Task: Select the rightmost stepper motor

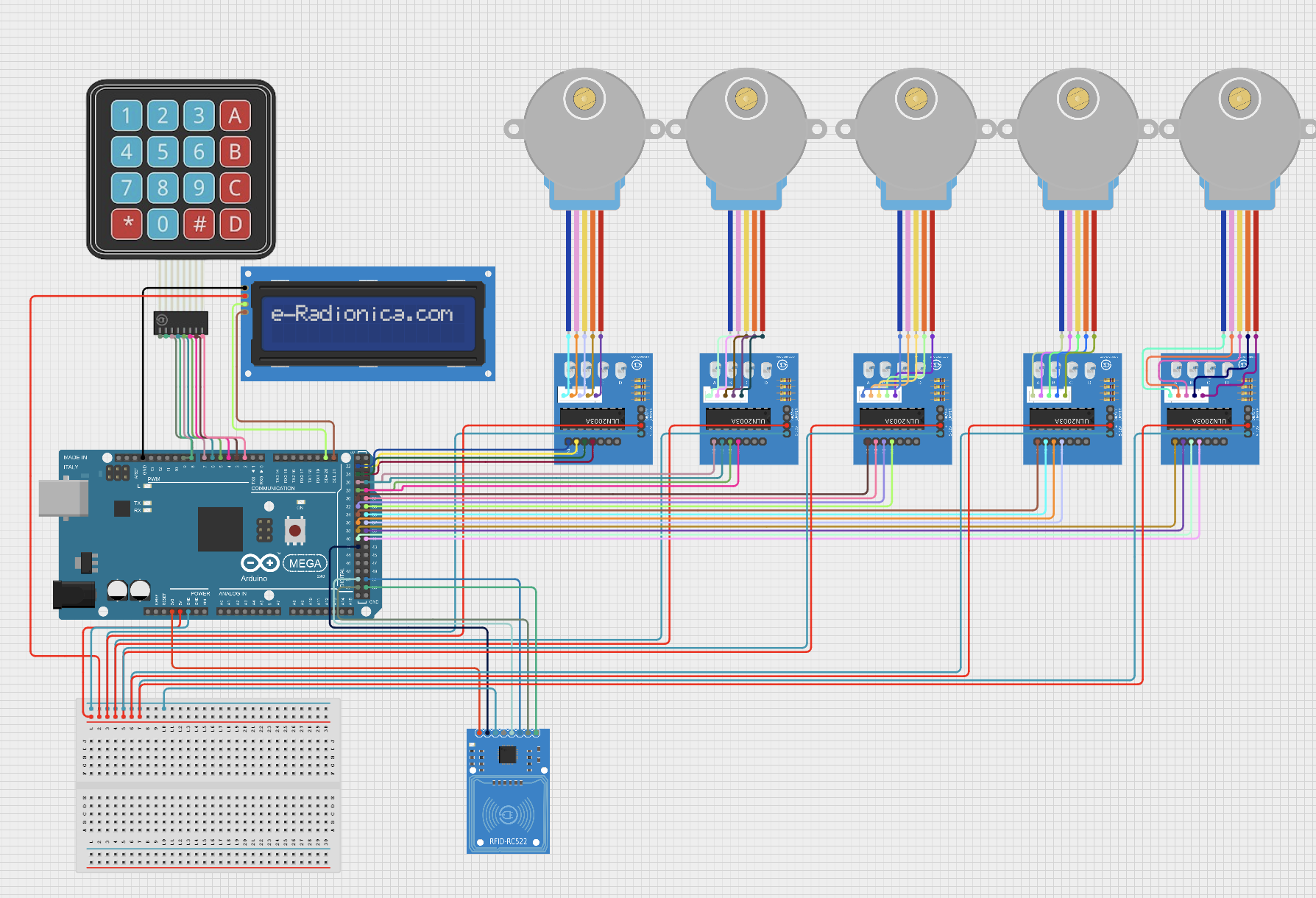Action: click(1240, 129)
